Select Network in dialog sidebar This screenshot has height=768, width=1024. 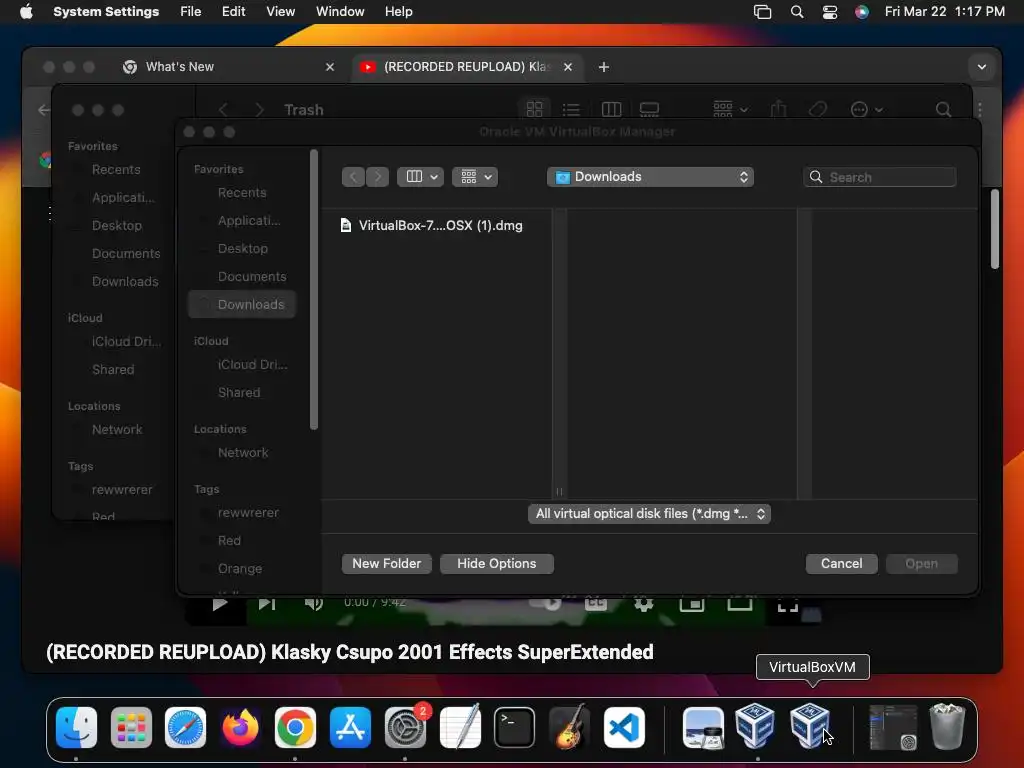(242, 453)
